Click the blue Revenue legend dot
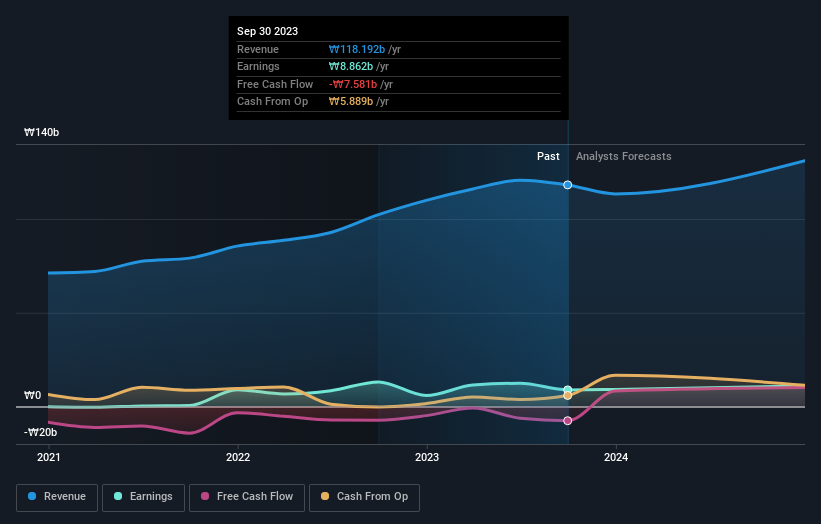 click(32, 496)
